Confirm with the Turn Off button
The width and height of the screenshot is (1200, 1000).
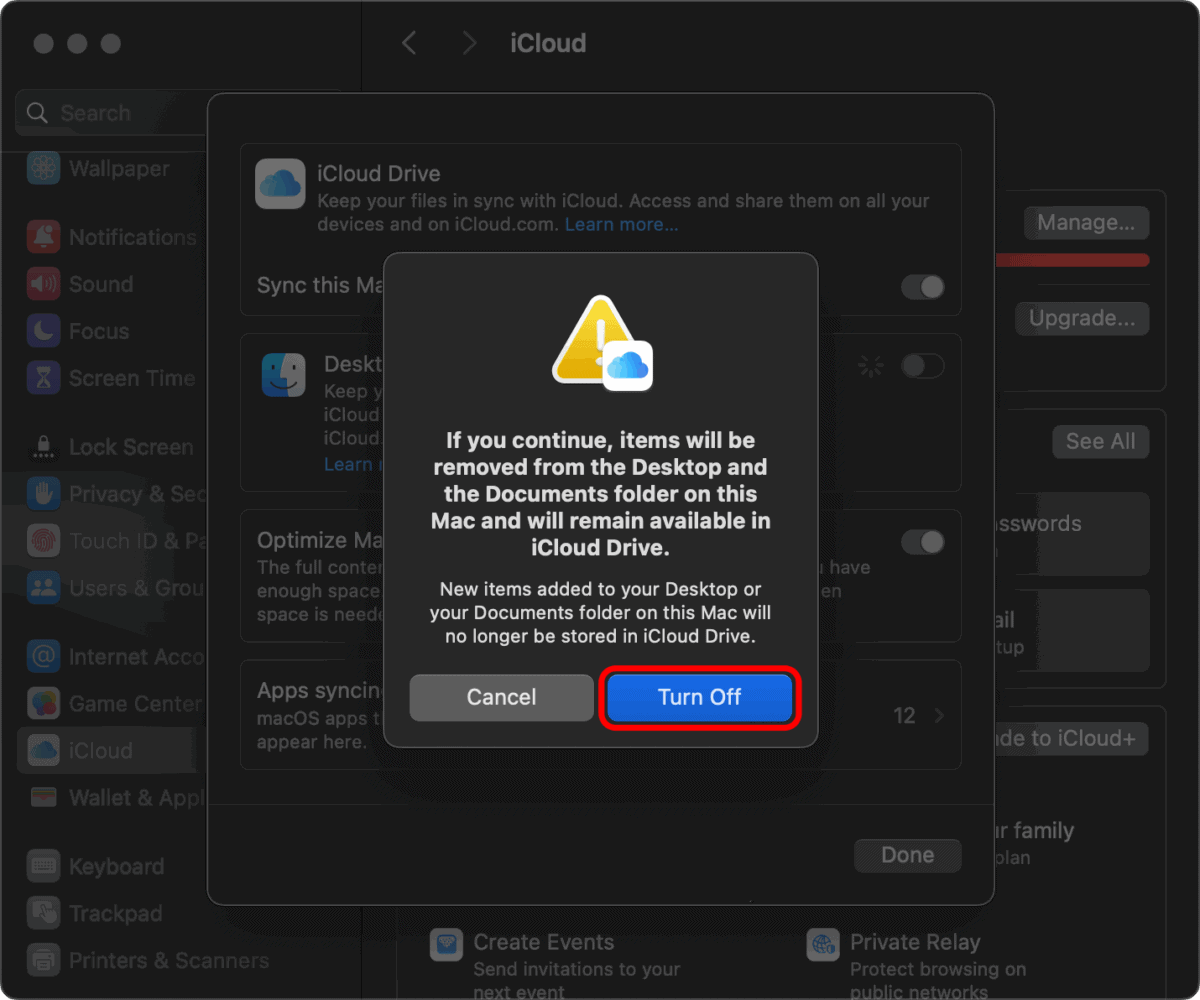point(700,697)
